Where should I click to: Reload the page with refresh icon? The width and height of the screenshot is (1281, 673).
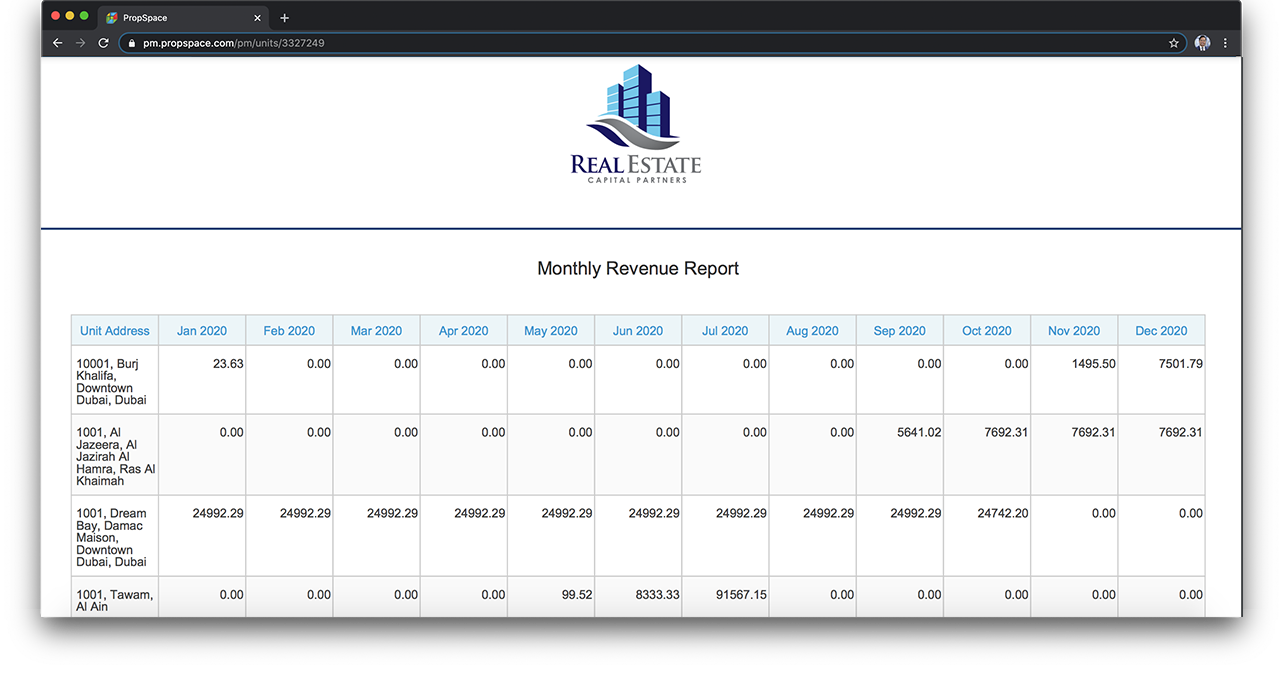click(x=103, y=43)
